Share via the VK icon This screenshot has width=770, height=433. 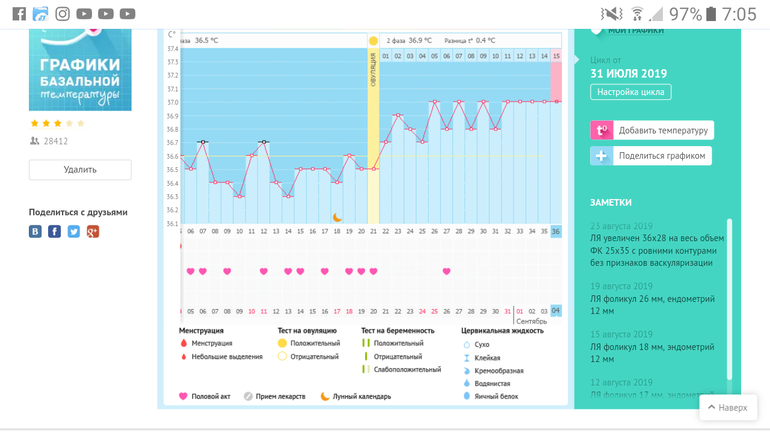pos(35,231)
